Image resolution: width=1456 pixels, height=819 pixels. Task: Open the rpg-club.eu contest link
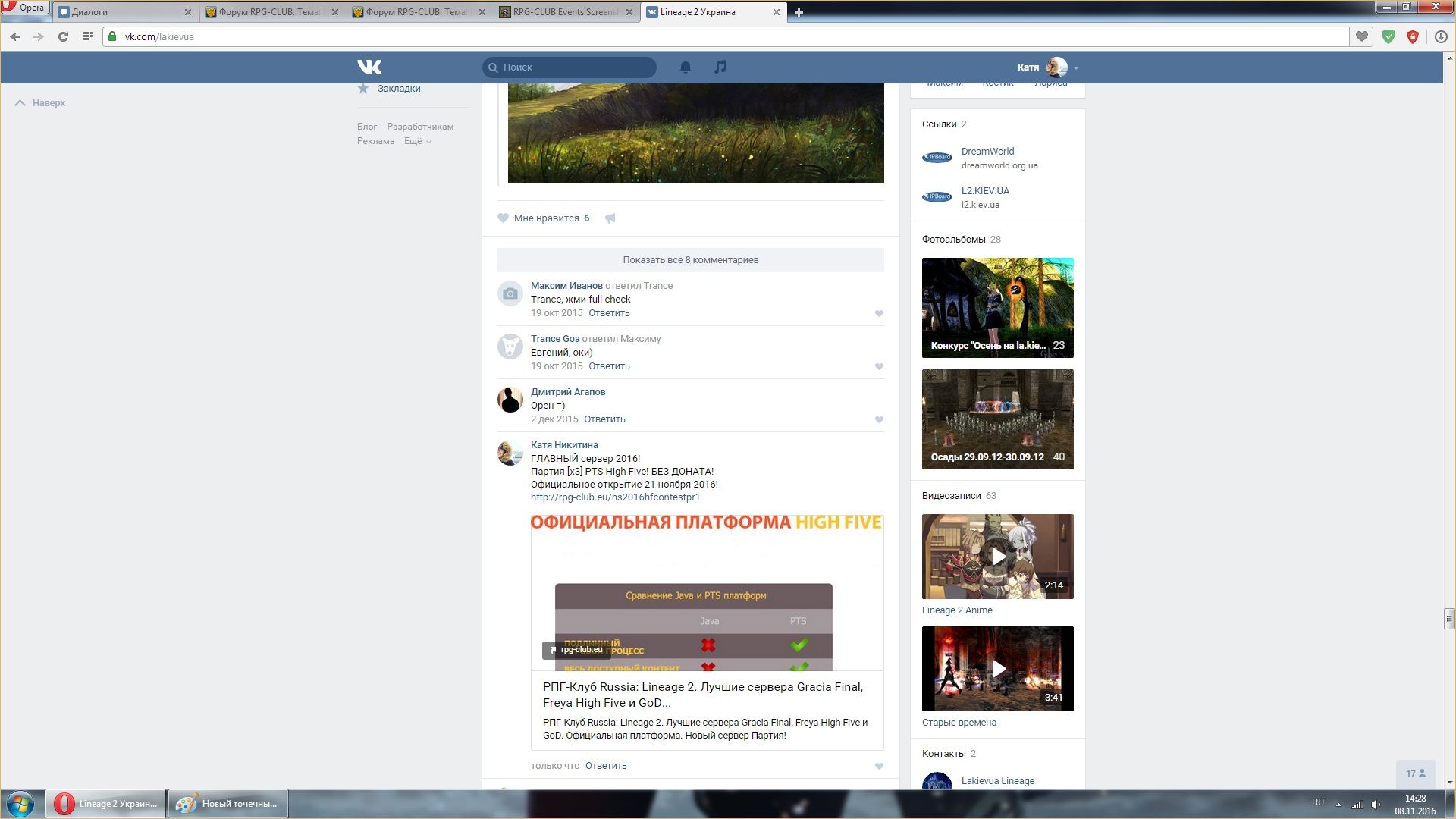pos(615,497)
